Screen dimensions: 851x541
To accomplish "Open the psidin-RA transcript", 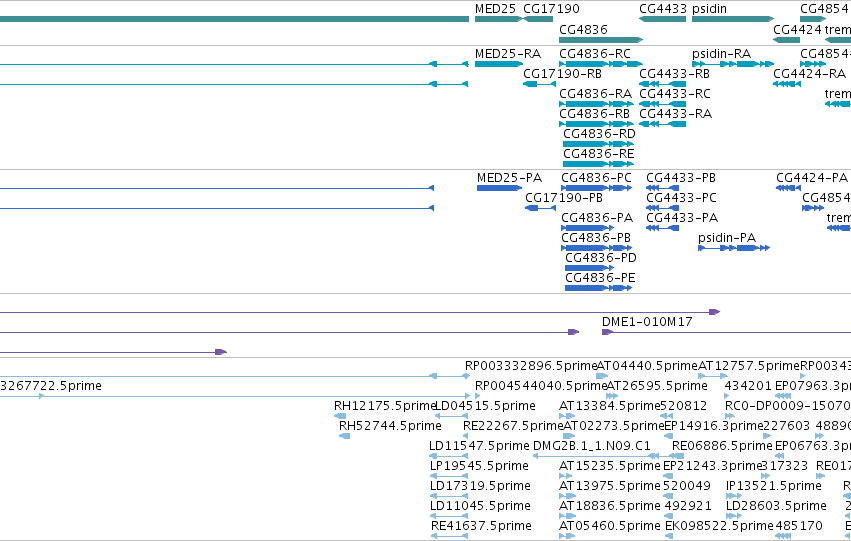I will (x=733, y=64).
